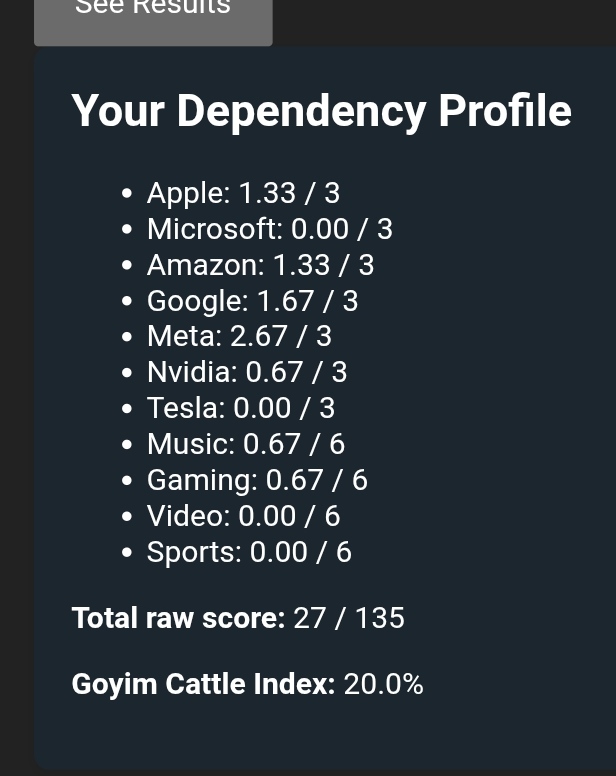This screenshot has height=776, width=616.
Task: Click the Nvidia score list item
Action: click(x=247, y=373)
